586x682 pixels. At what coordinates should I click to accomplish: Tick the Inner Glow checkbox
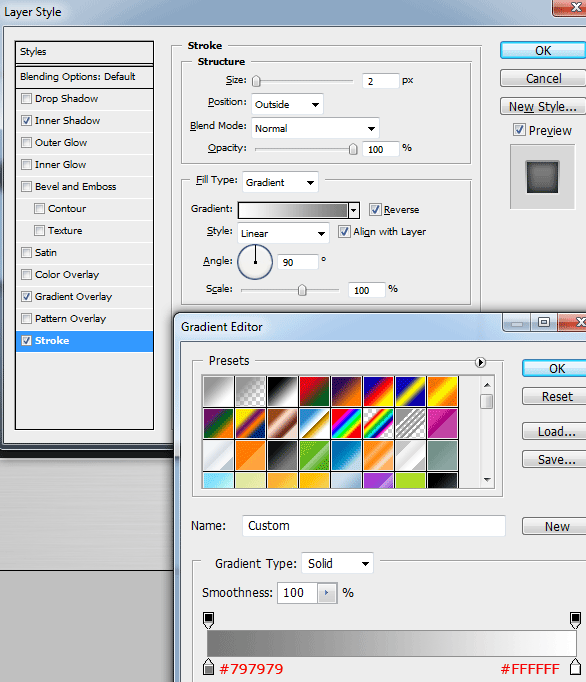click(27, 164)
